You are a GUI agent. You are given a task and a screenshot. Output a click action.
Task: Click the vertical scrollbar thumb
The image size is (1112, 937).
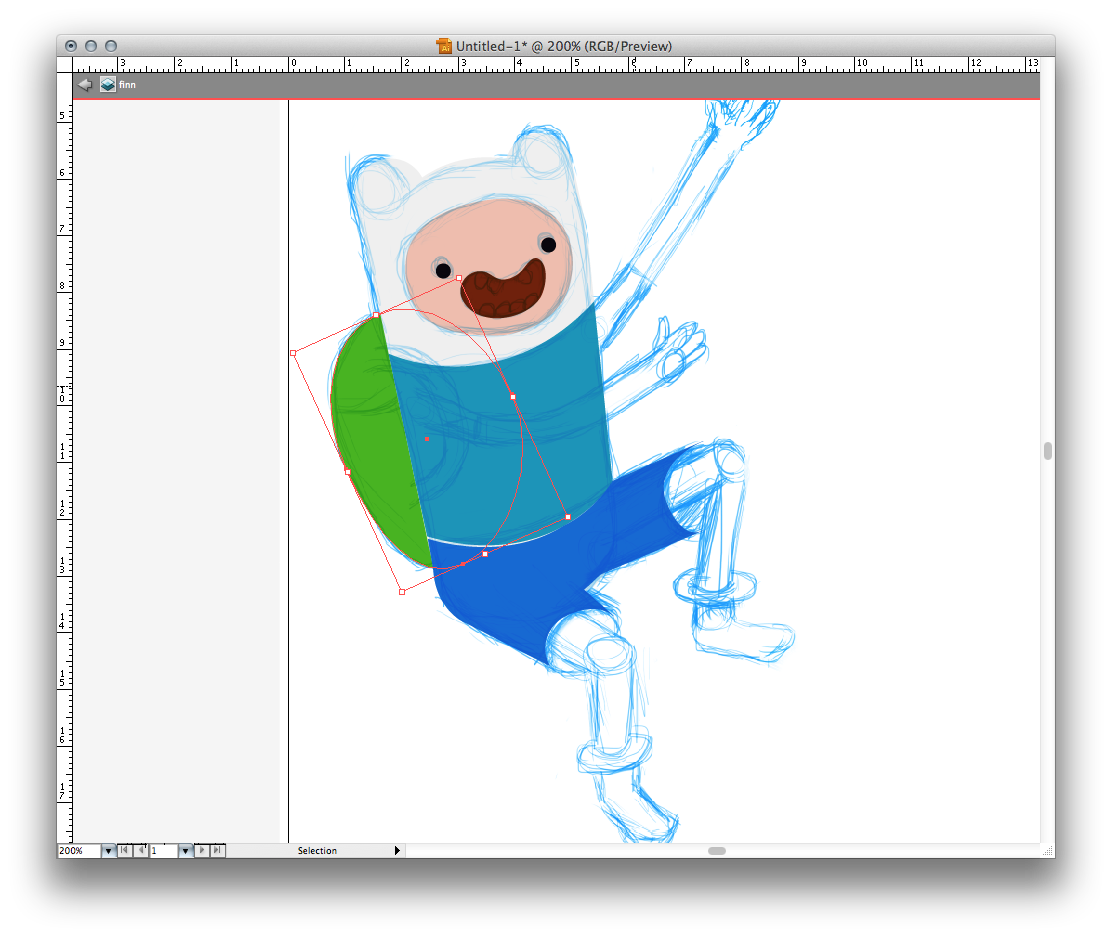(x=1047, y=451)
